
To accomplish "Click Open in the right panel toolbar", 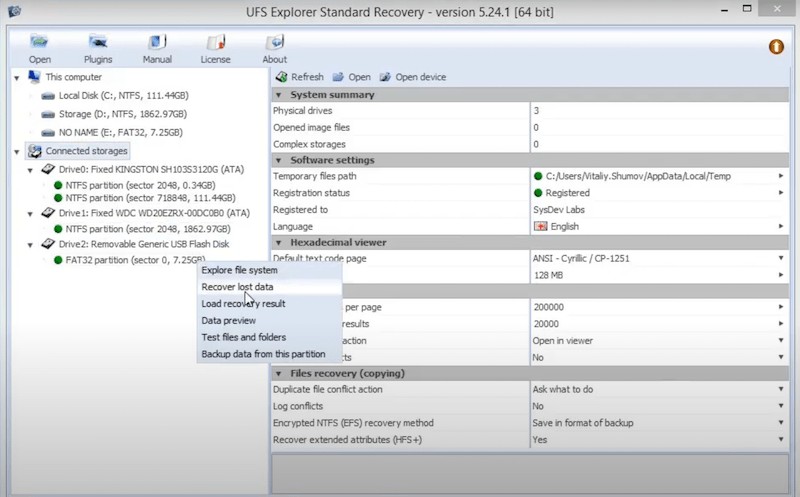I will pyautogui.click(x=352, y=77).
